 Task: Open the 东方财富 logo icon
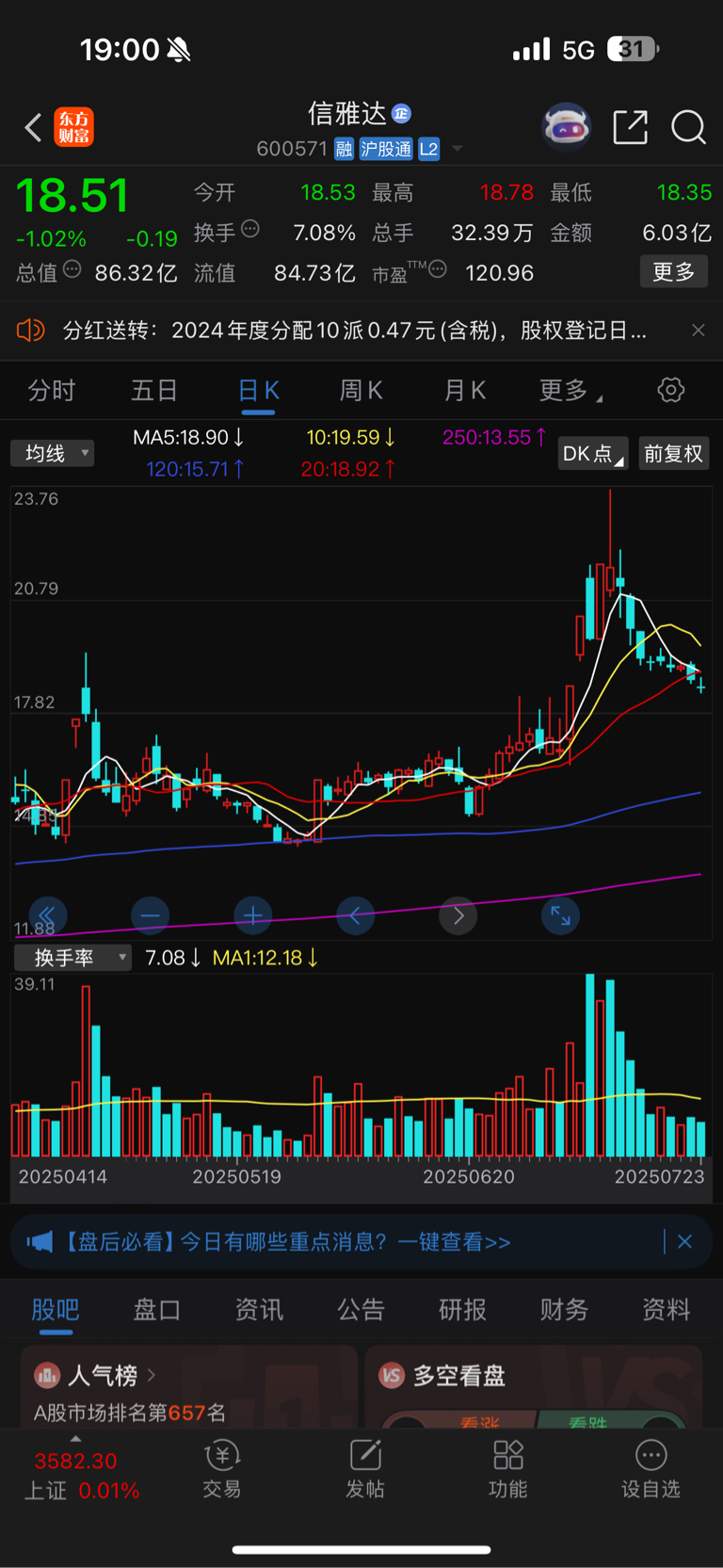click(x=73, y=127)
